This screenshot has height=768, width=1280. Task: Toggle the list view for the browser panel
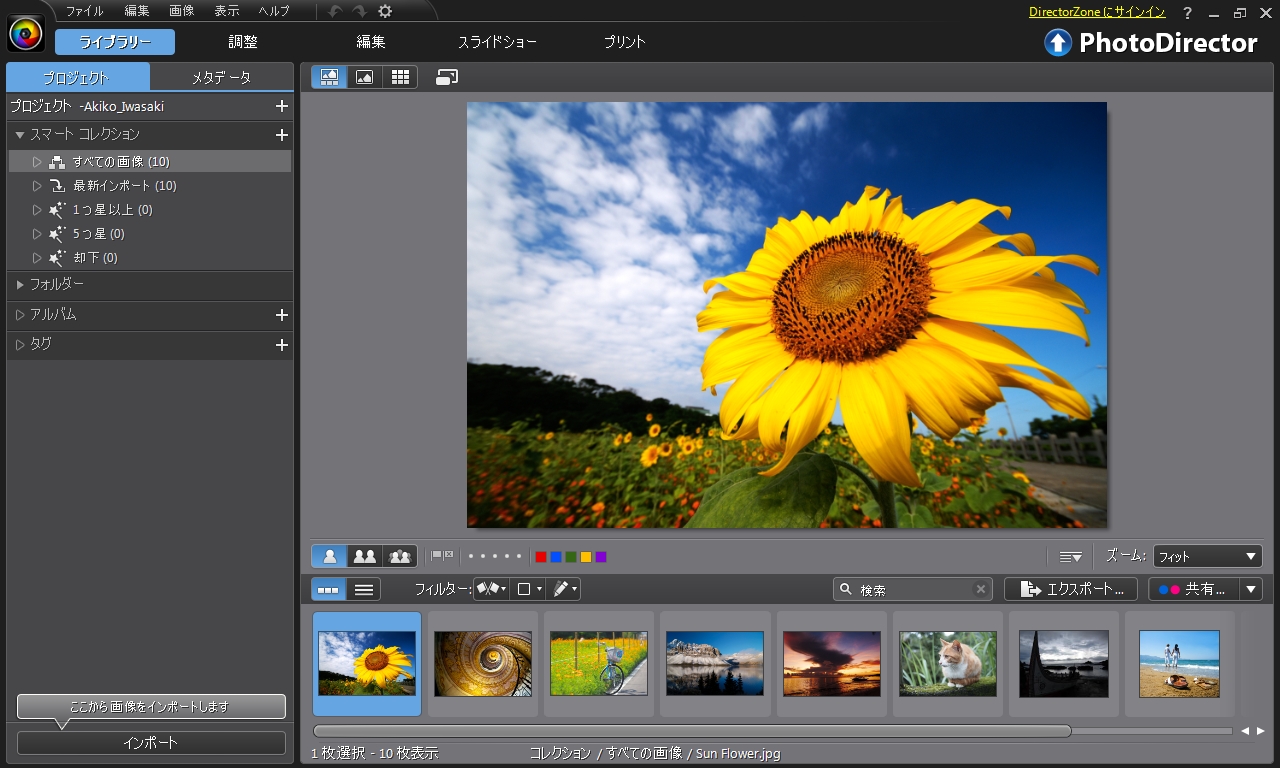364,590
